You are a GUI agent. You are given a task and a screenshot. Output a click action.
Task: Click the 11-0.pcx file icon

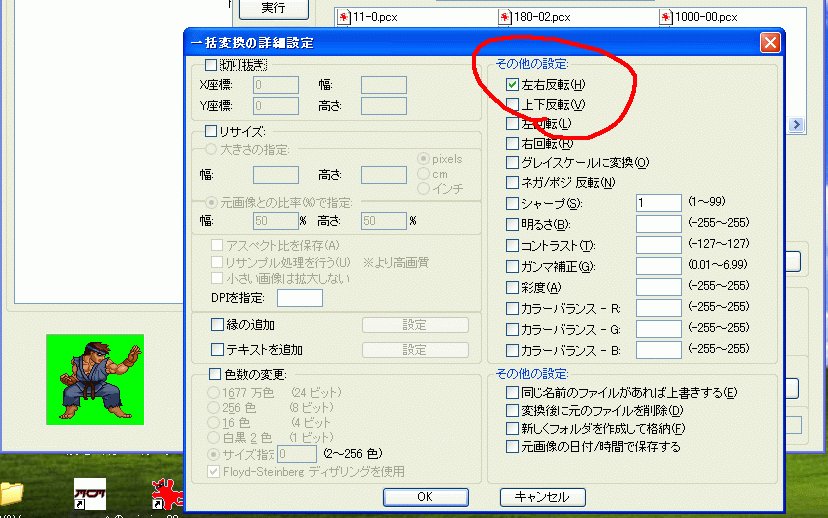point(345,17)
